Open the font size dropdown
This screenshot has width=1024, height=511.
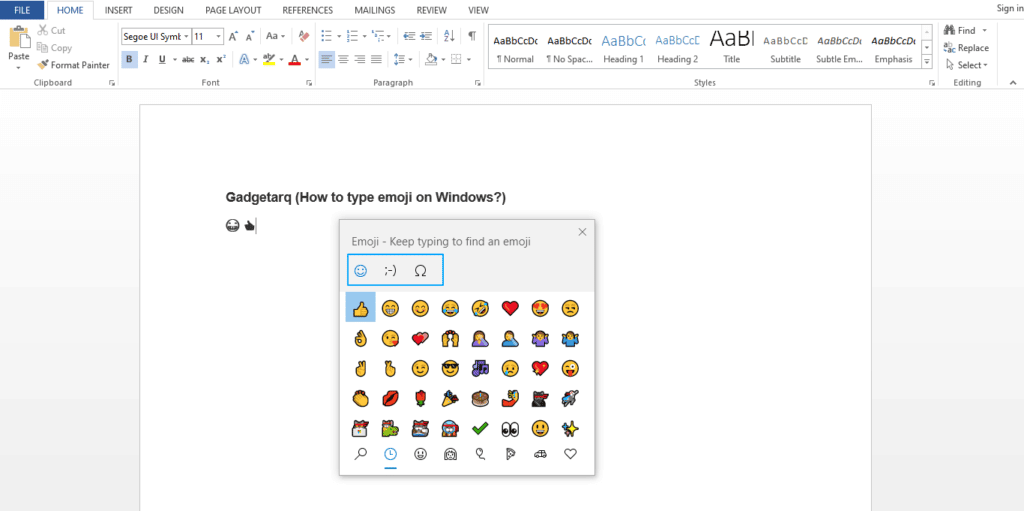[219, 37]
